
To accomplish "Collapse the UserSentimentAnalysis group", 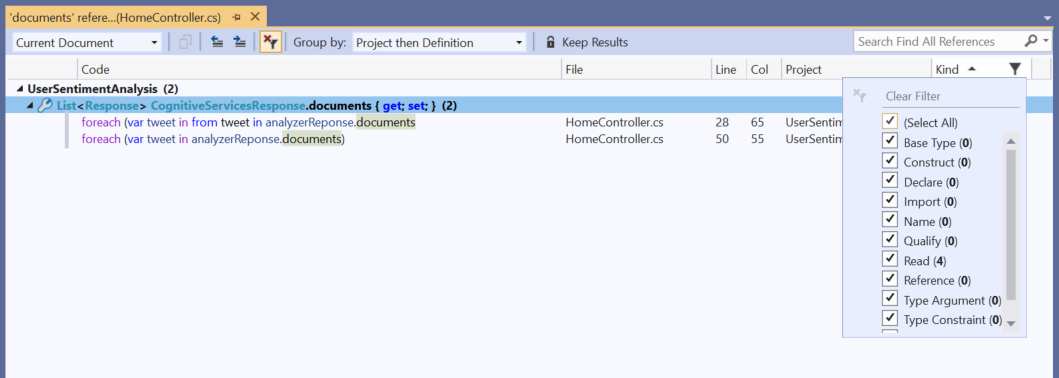I will point(20,88).
